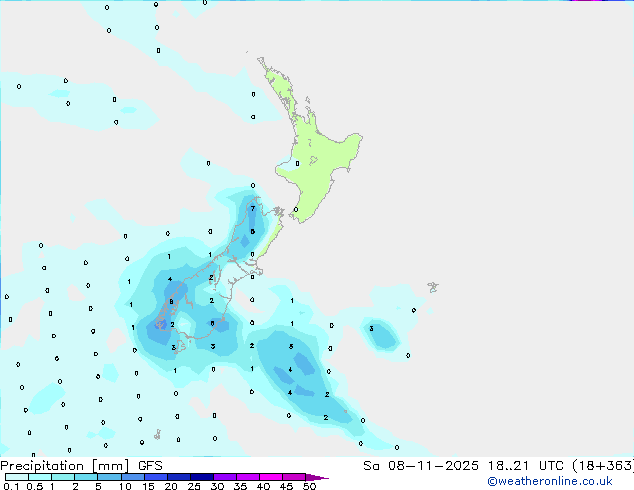
Task: Click the purple above-50 legend arrow tip
Action: [x=317, y=477]
